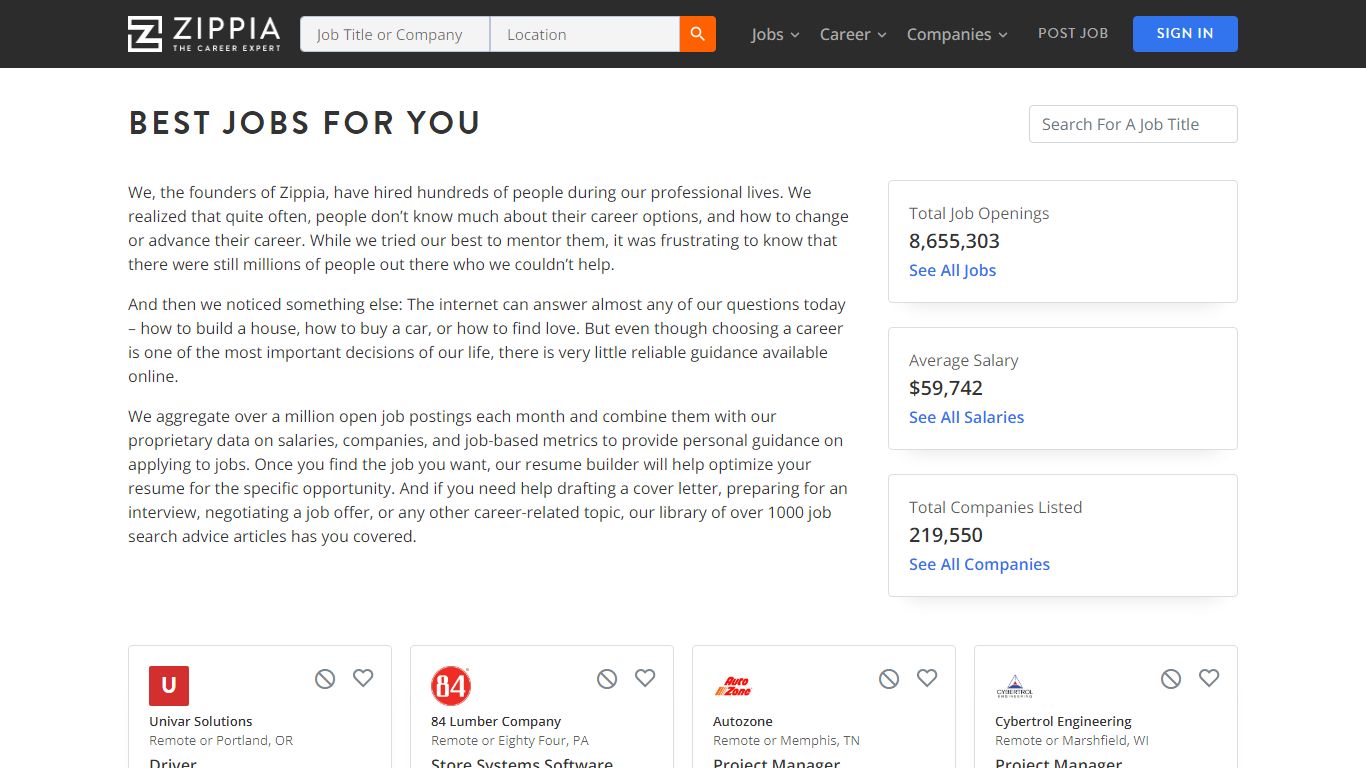Toggle heart on the Autozone job

click(927, 678)
